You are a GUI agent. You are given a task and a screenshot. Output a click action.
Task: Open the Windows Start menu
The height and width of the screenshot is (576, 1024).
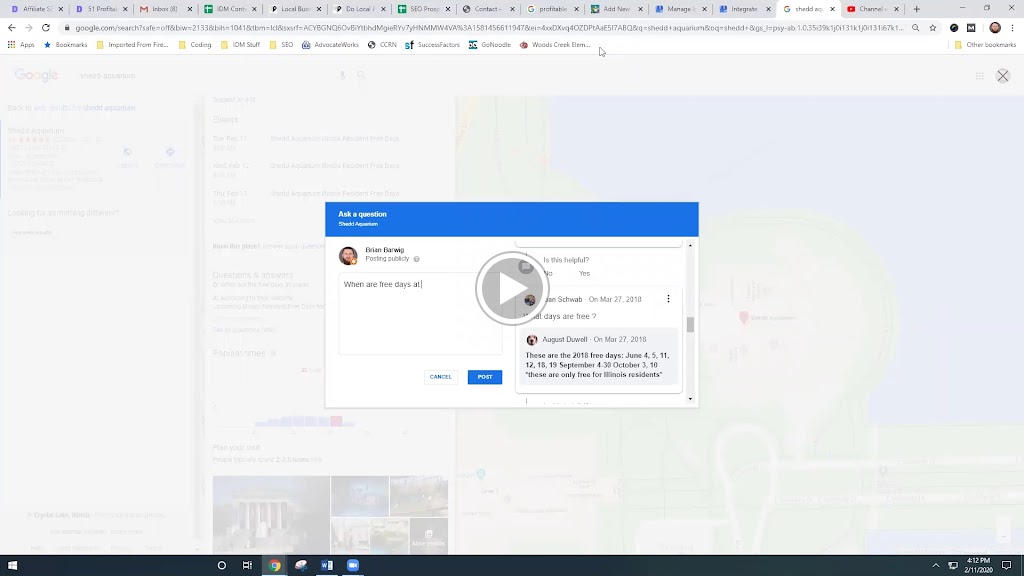click(x=12, y=566)
